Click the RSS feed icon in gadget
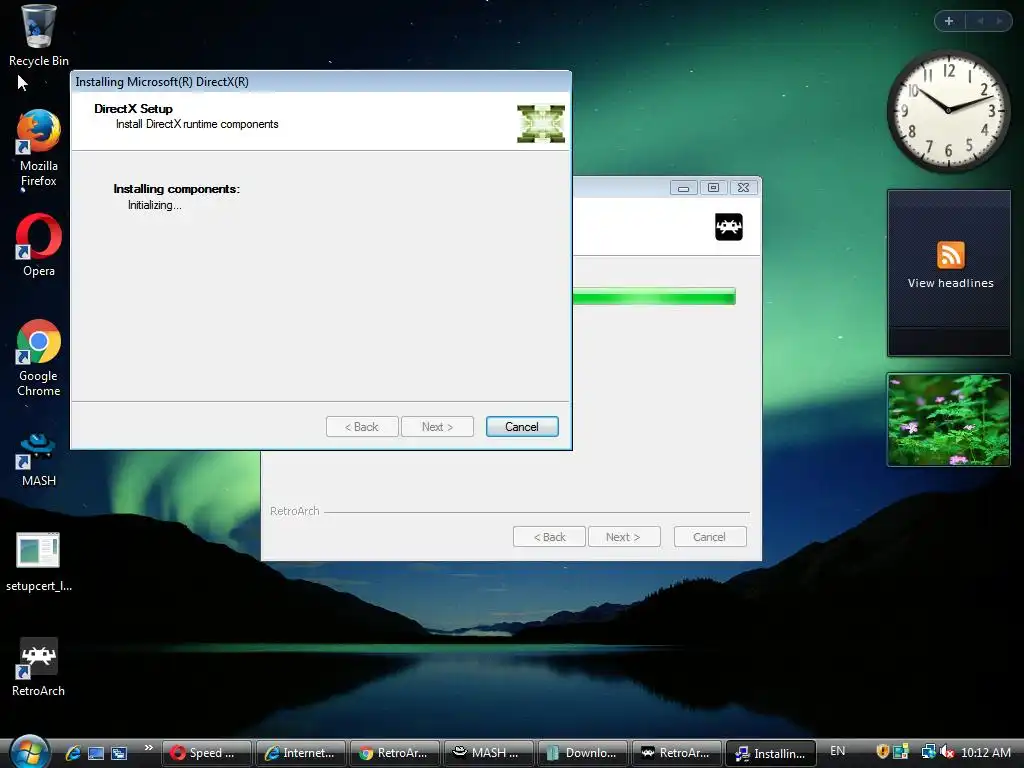 coord(950,255)
